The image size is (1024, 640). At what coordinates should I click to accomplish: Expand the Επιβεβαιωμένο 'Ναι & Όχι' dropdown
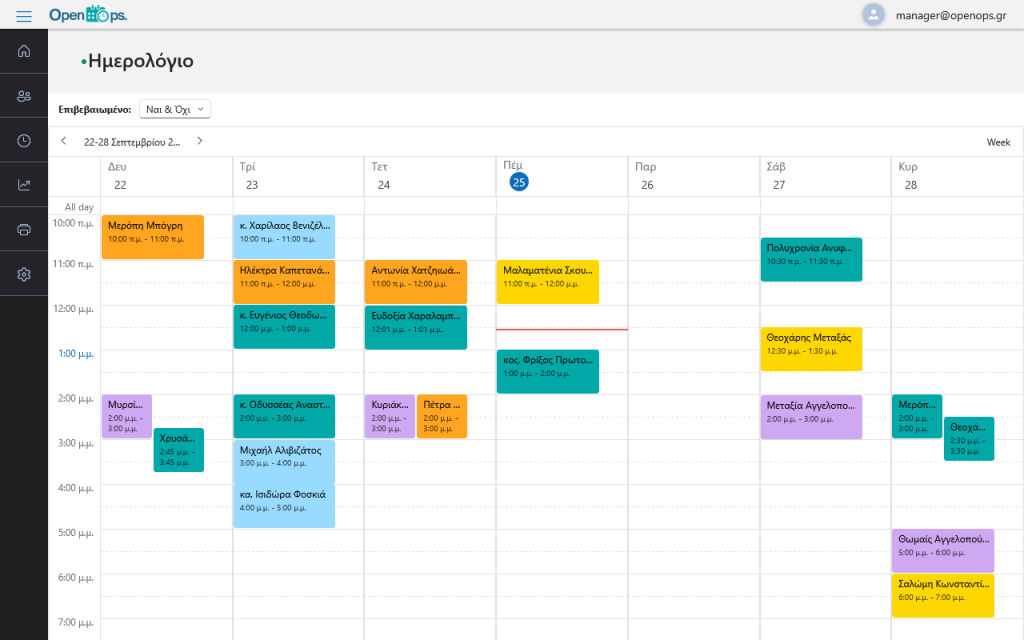pos(175,109)
